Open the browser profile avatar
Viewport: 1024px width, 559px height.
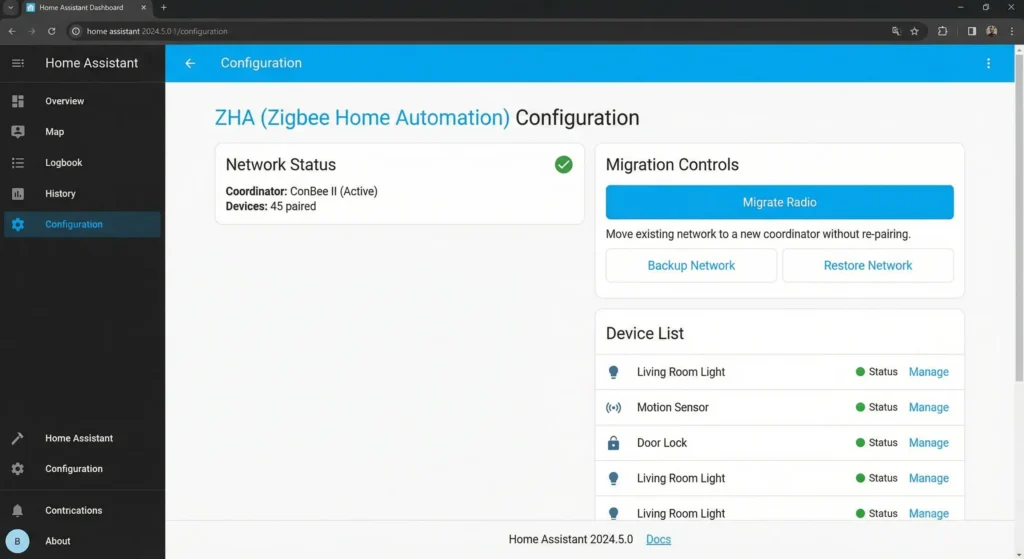point(992,31)
